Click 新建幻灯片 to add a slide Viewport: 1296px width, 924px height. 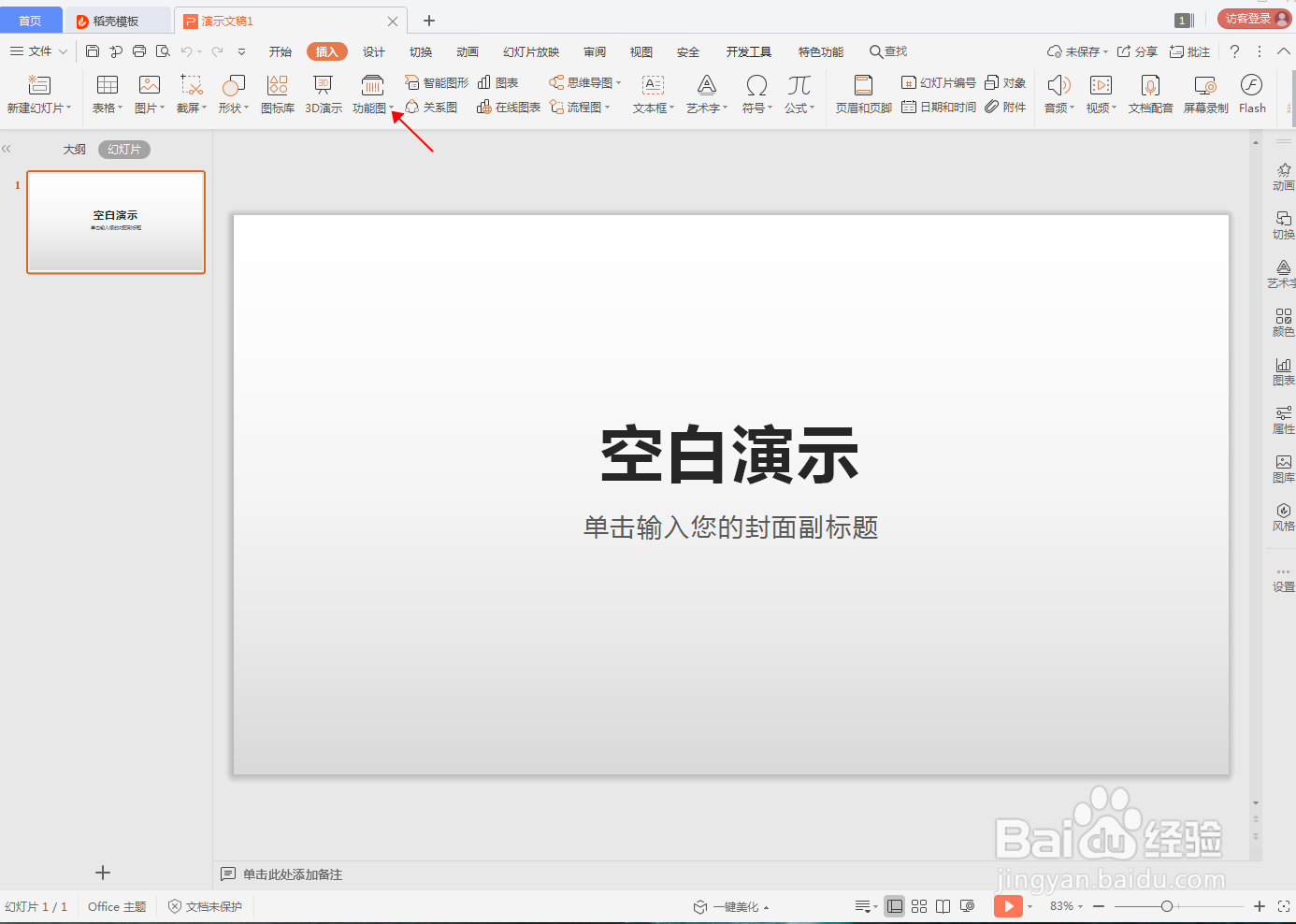pos(38,94)
